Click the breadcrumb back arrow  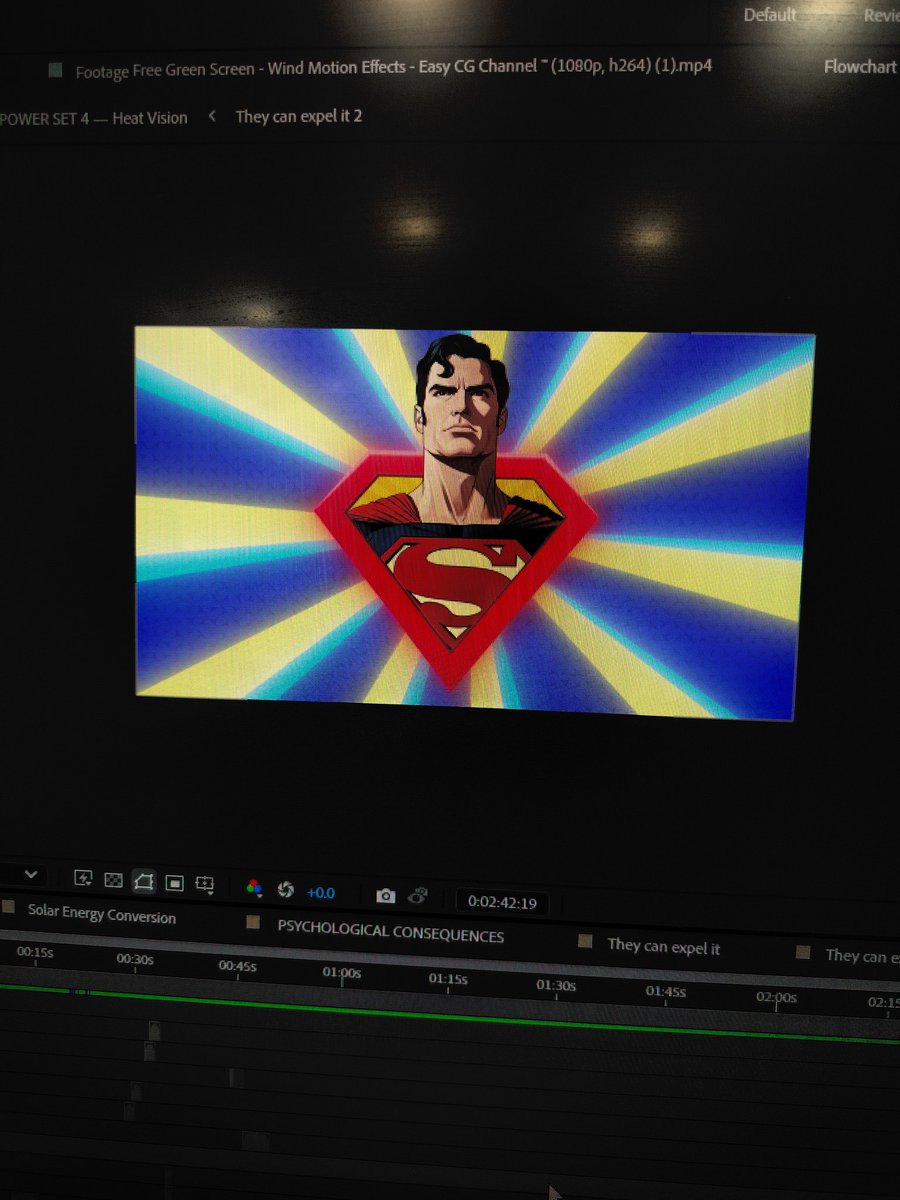point(212,116)
